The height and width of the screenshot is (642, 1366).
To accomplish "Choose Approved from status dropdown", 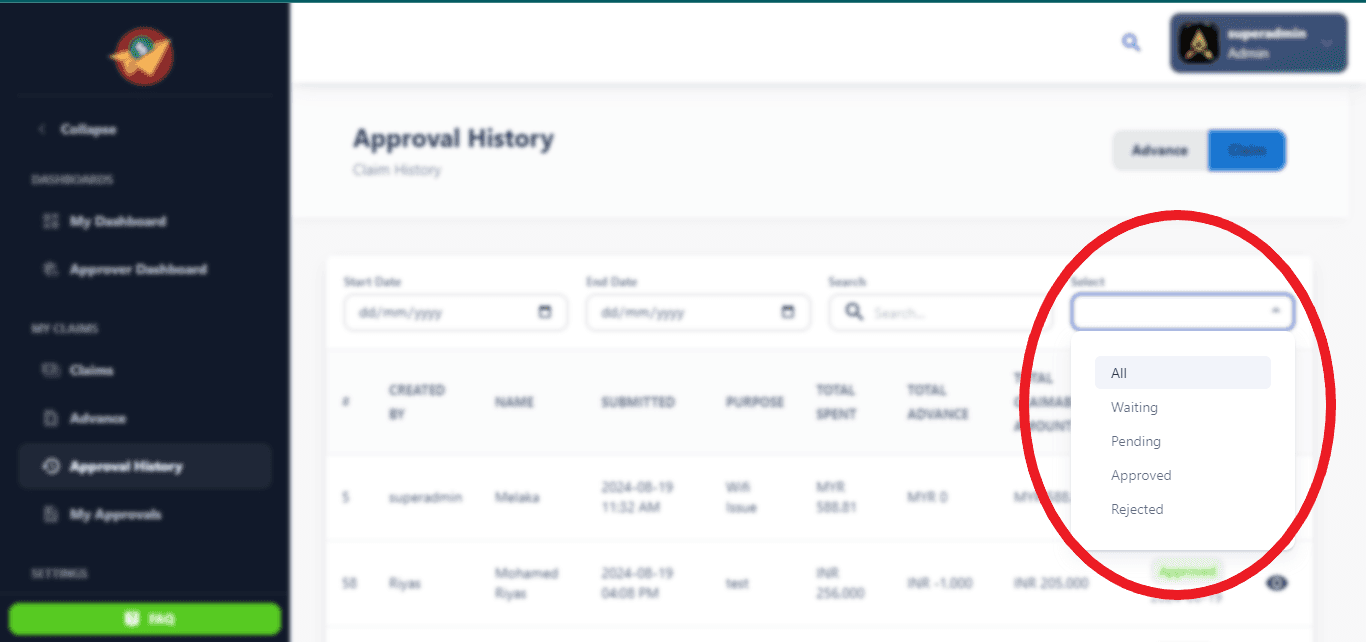I will [x=1141, y=475].
